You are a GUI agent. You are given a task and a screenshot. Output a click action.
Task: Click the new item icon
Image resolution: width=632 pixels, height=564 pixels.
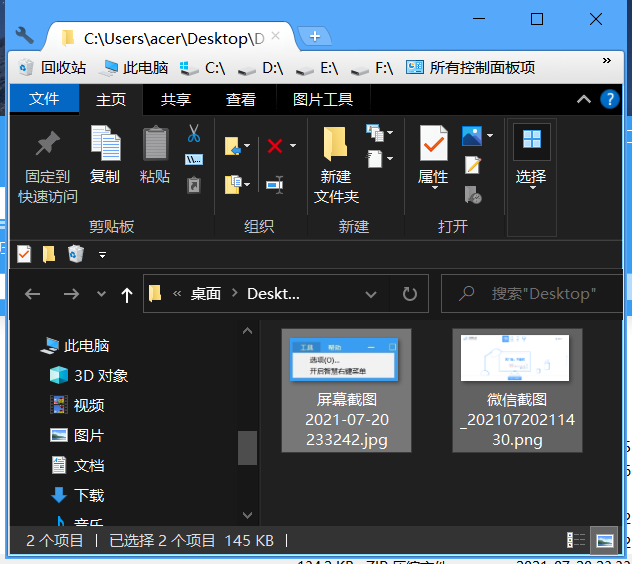(375, 133)
